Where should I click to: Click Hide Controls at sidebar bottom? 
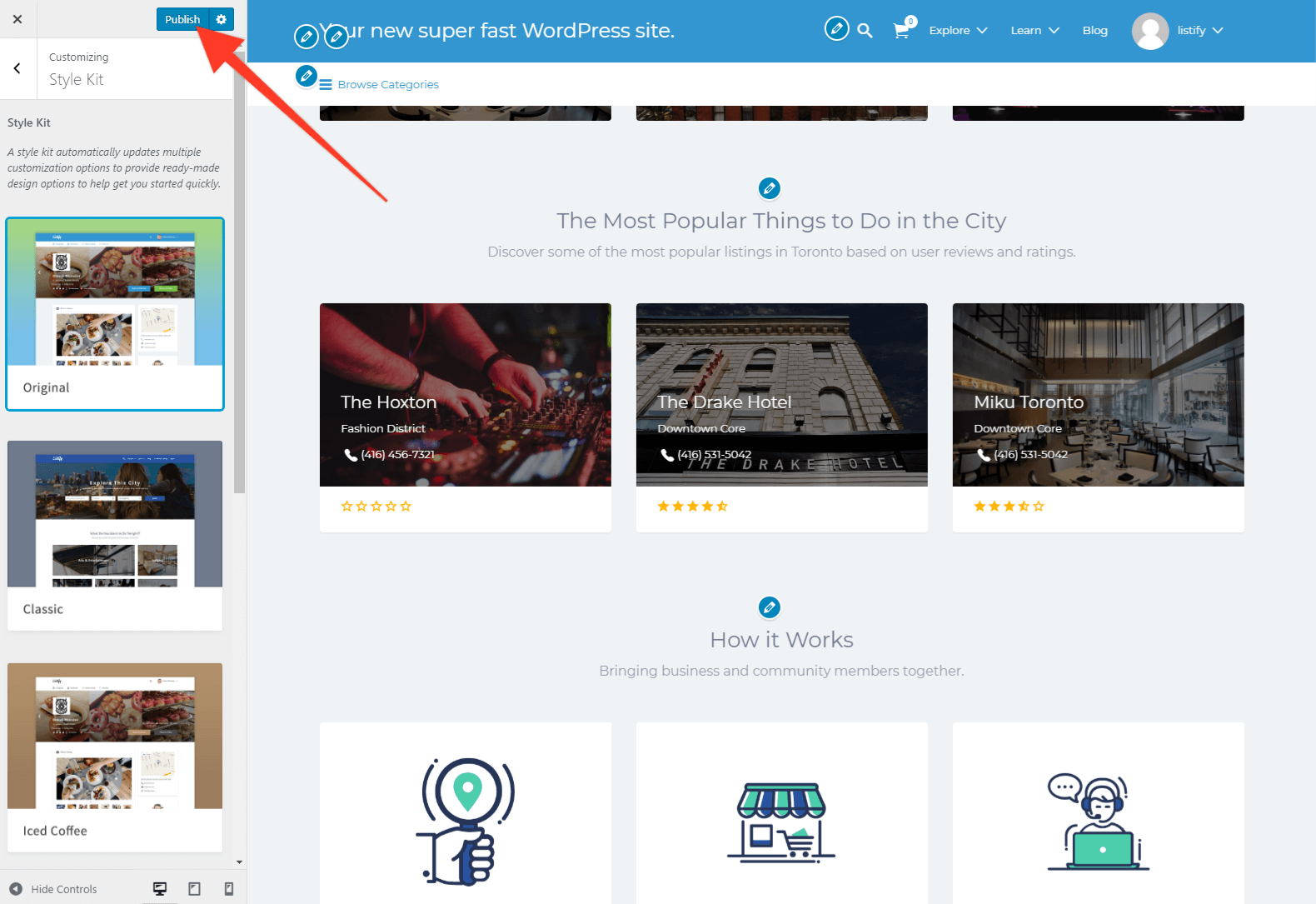coord(53,889)
